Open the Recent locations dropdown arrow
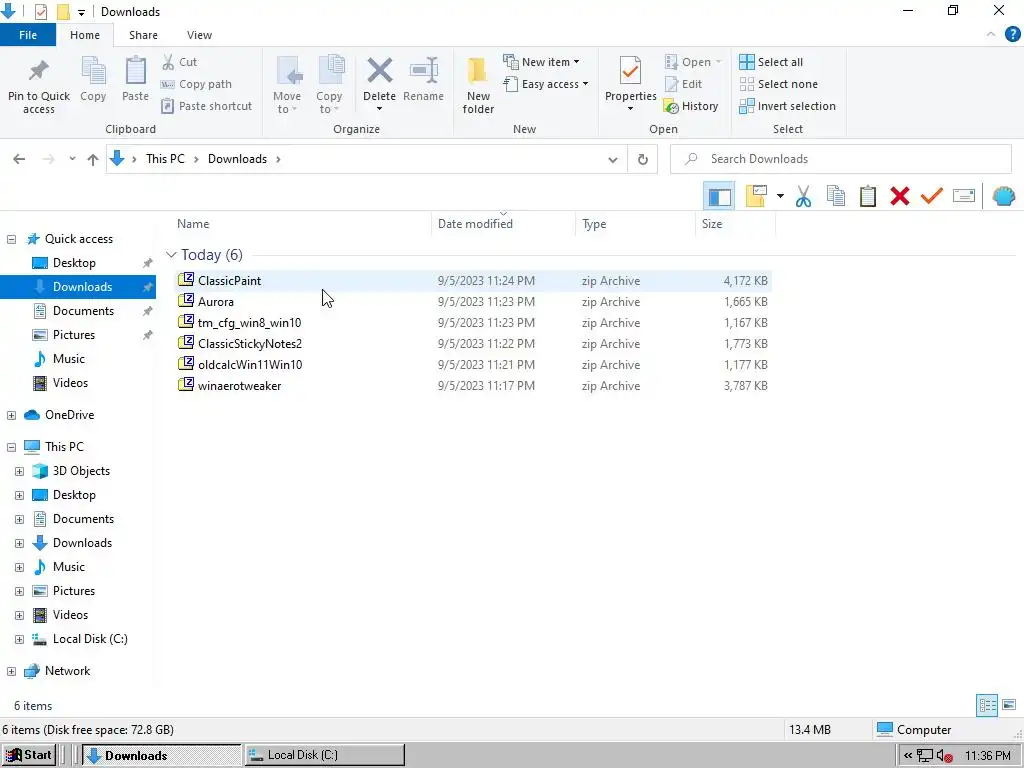Image resolution: width=1024 pixels, height=768 pixels. click(72, 159)
